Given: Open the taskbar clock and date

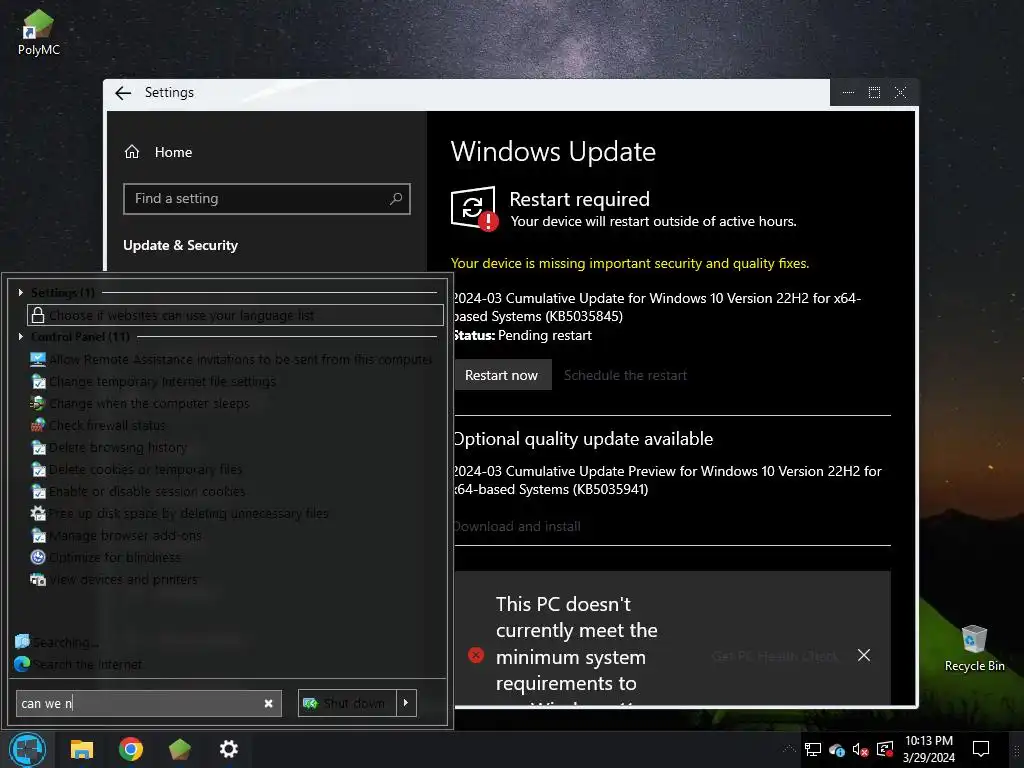Looking at the screenshot, I should pos(929,749).
